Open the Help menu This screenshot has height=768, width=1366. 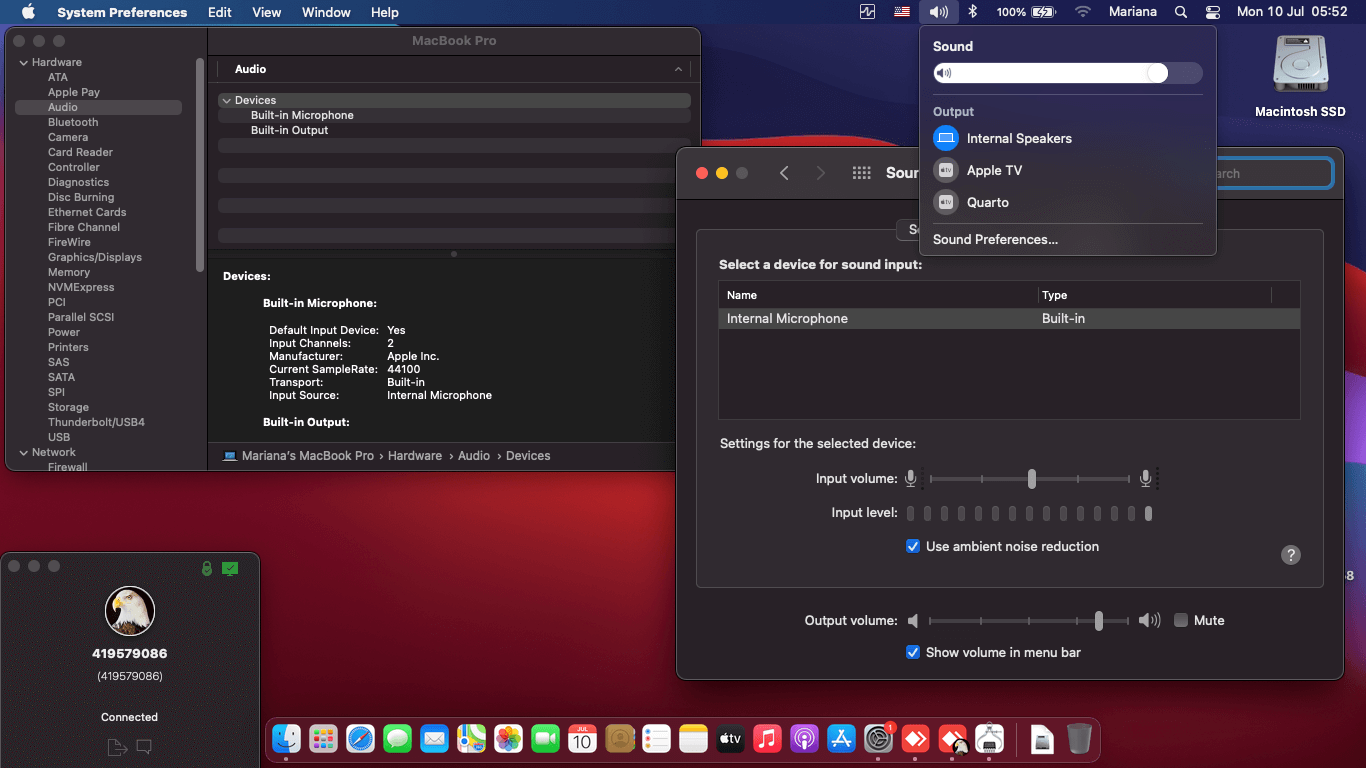tap(385, 12)
